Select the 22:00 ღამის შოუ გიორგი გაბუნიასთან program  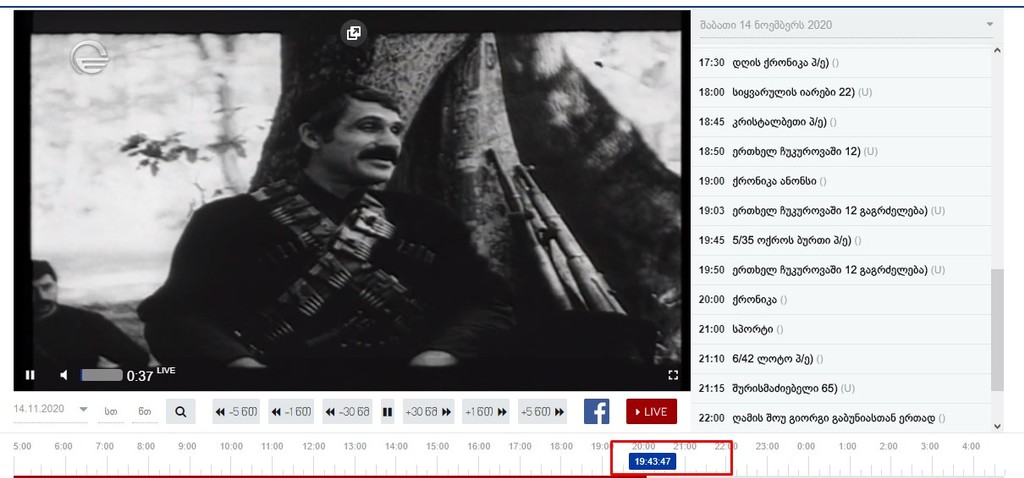(841, 418)
